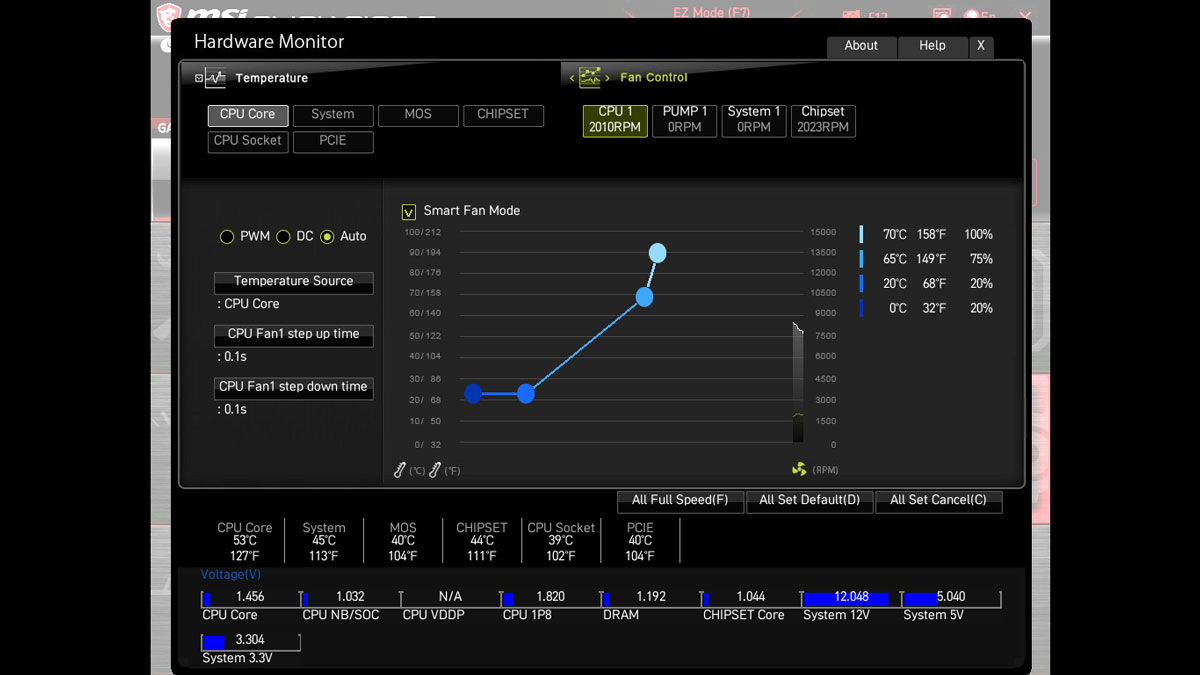
Task: Click the CPU NB/SOC 1.032 voltage bar
Action: click(x=350, y=598)
